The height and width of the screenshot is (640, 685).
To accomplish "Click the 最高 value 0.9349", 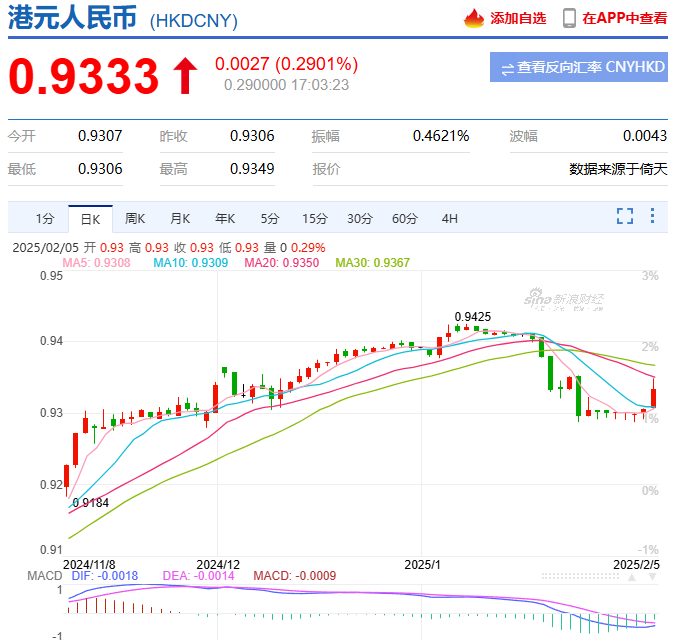I will point(252,169).
